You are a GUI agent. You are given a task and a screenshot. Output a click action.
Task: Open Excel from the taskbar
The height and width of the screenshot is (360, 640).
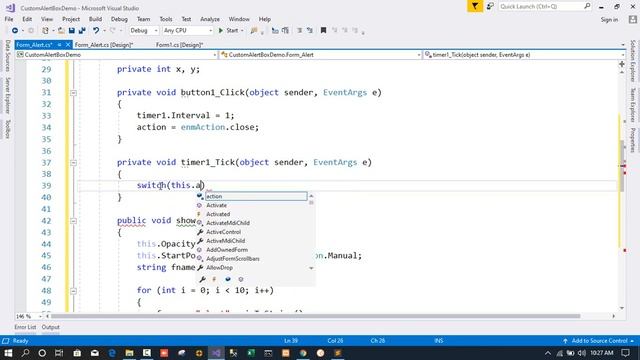click(x=251, y=353)
